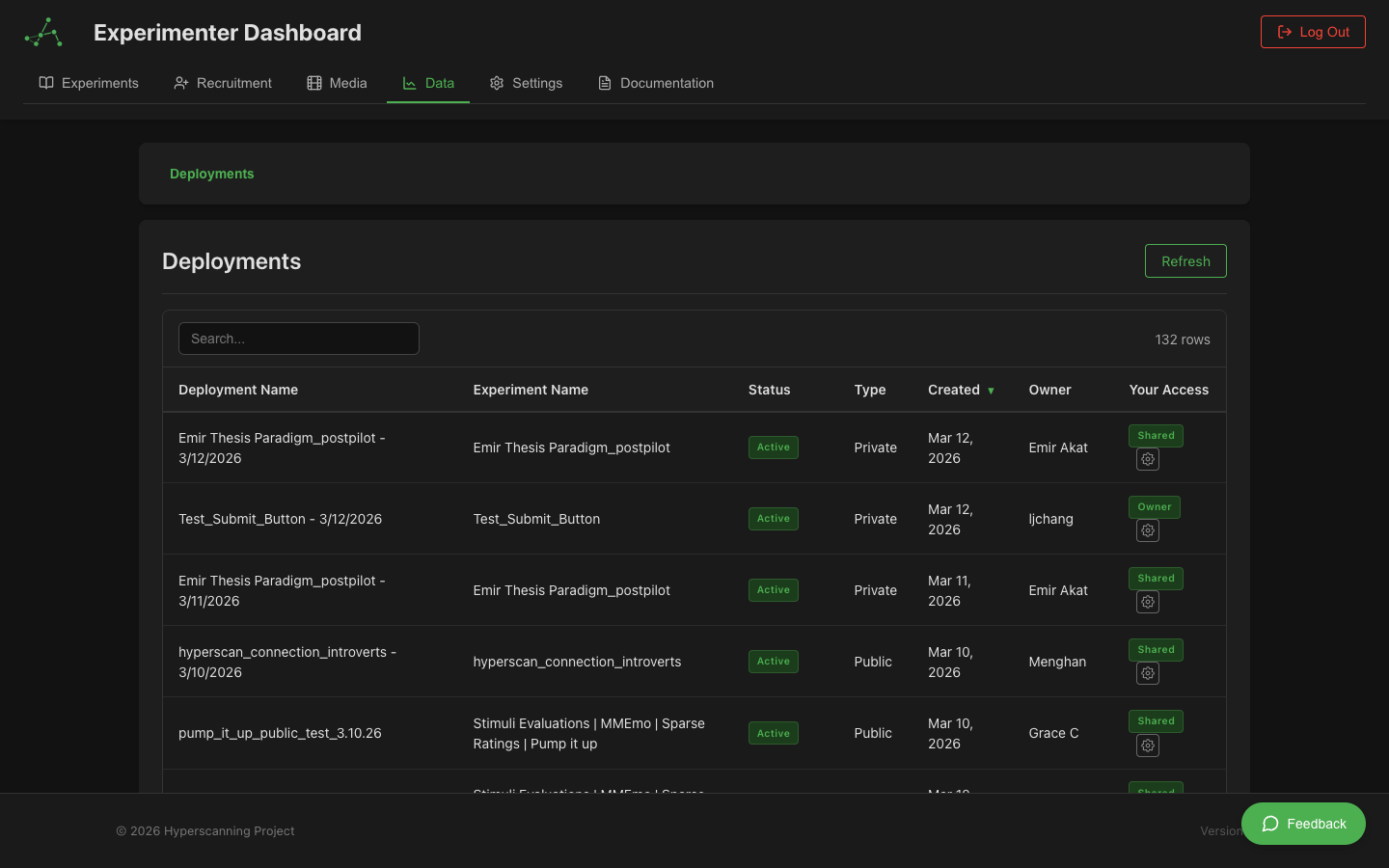The image size is (1389, 868).
Task: Click the Documentation page icon
Action: coord(604,83)
